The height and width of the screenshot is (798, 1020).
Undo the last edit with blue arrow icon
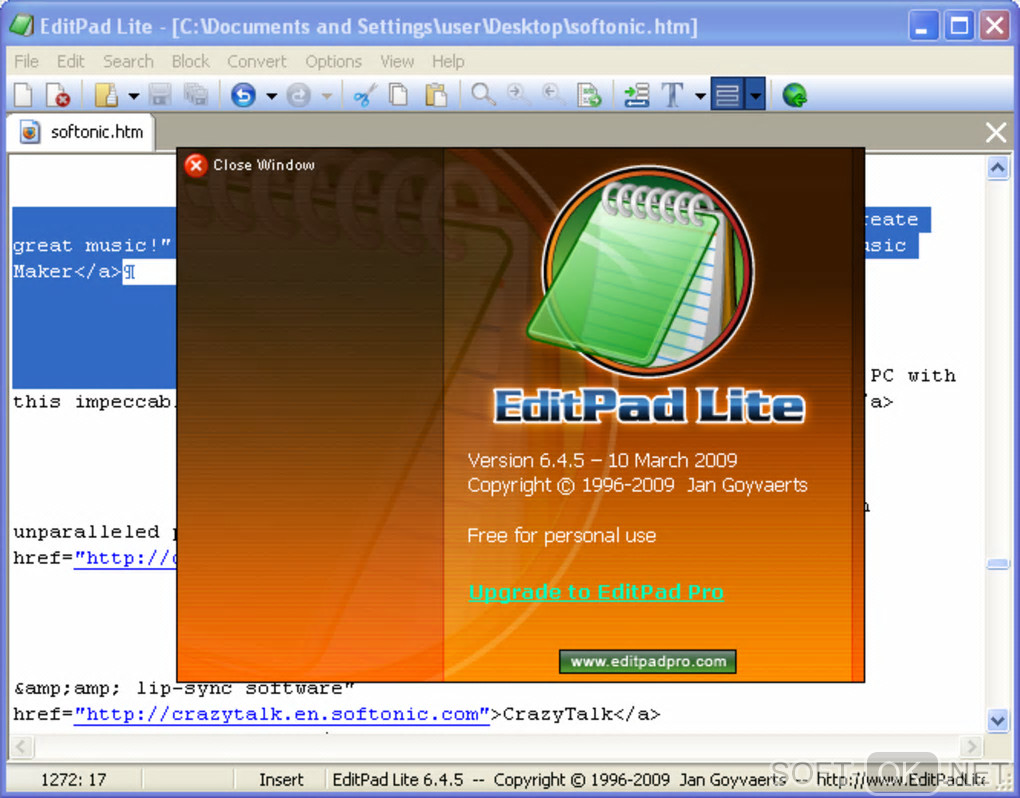pos(243,96)
